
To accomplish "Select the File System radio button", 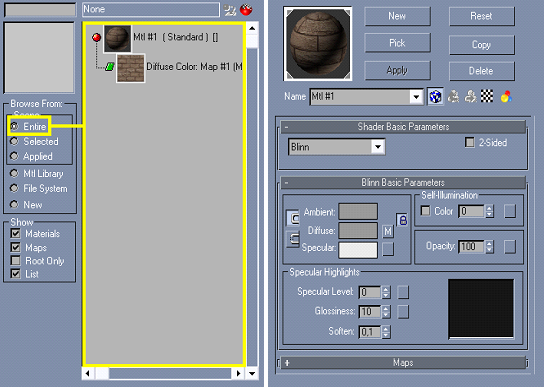I will tap(14, 188).
